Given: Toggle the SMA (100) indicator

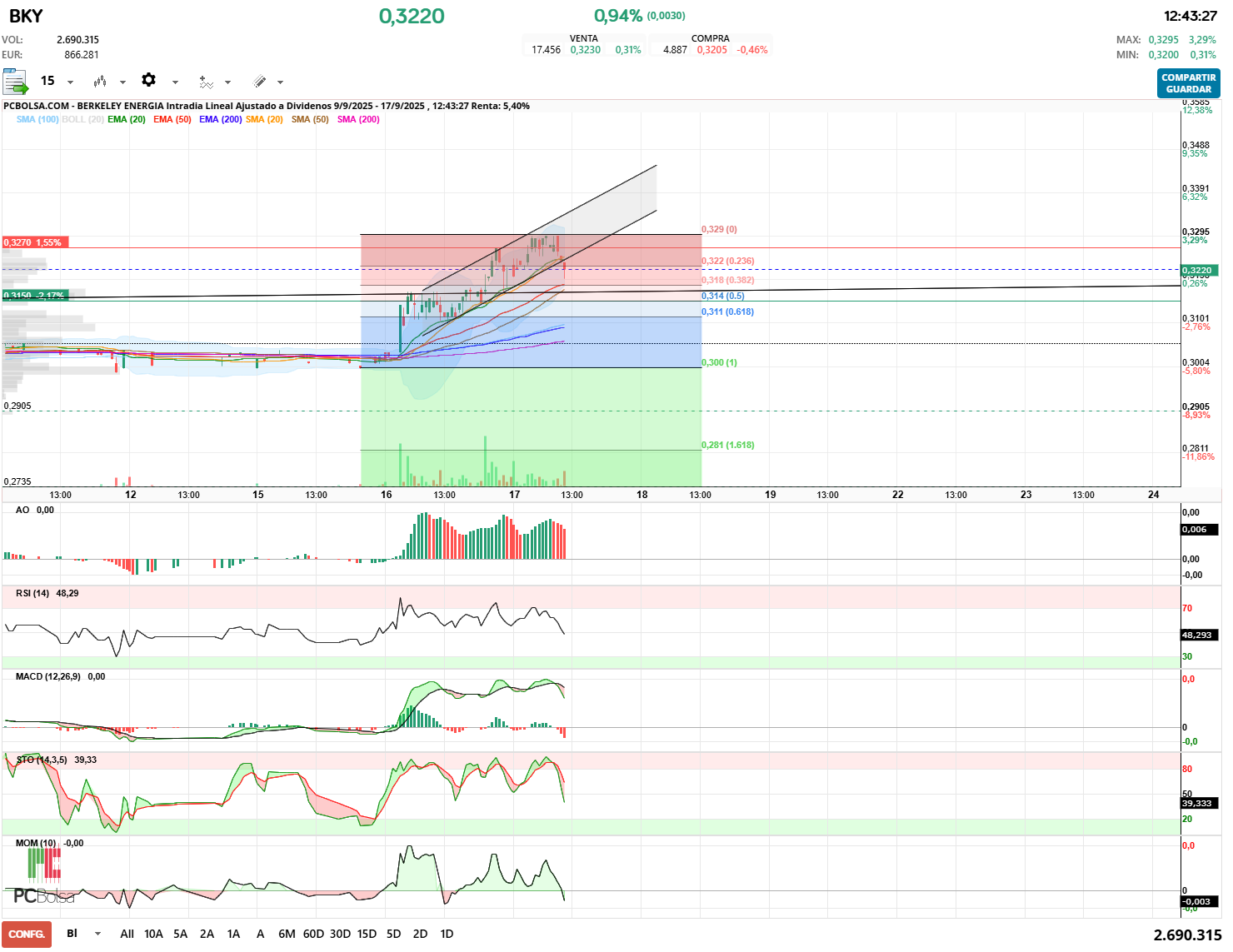Looking at the screenshot, I should 37,119.
